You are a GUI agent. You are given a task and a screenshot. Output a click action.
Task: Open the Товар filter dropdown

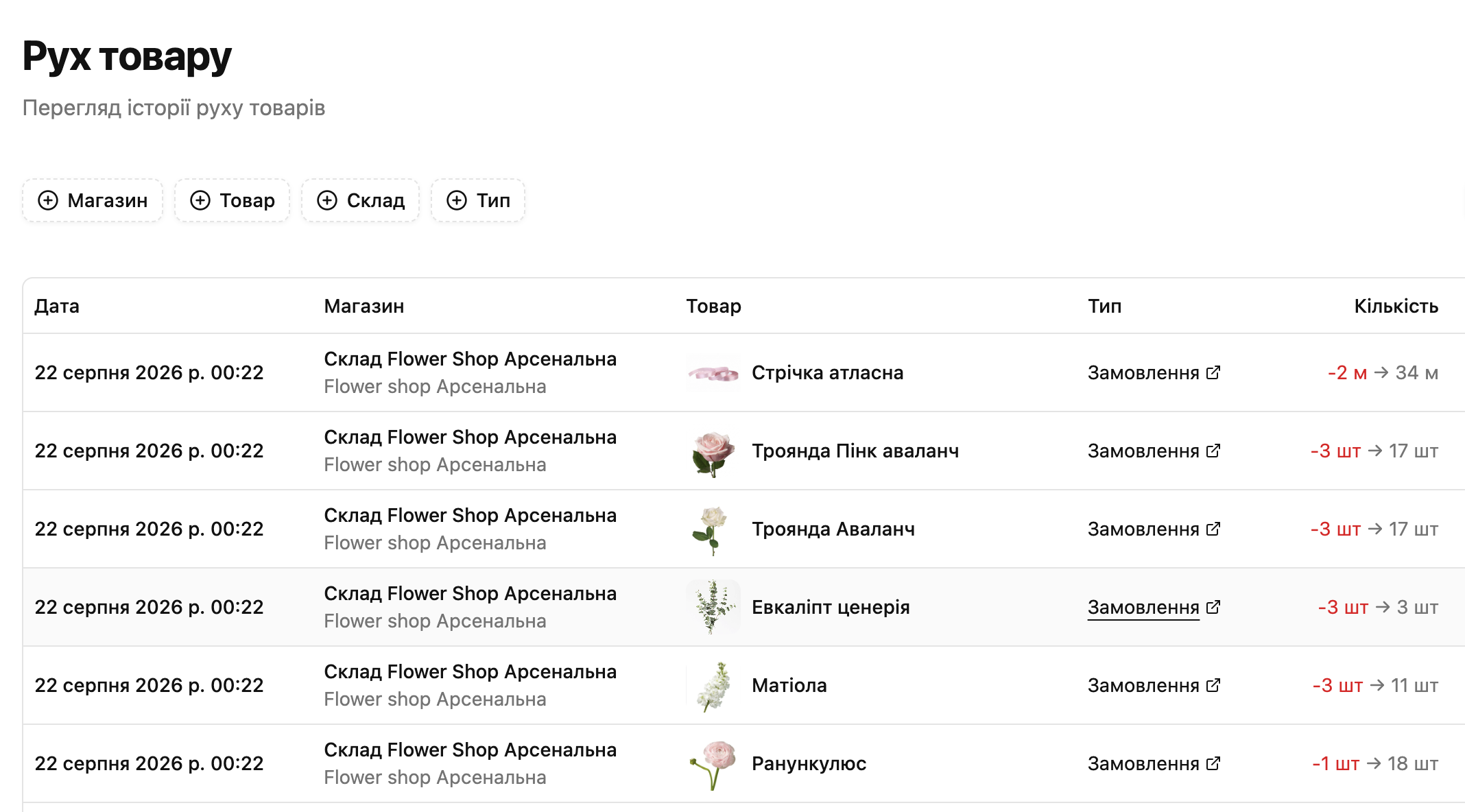tap(233, 200)
